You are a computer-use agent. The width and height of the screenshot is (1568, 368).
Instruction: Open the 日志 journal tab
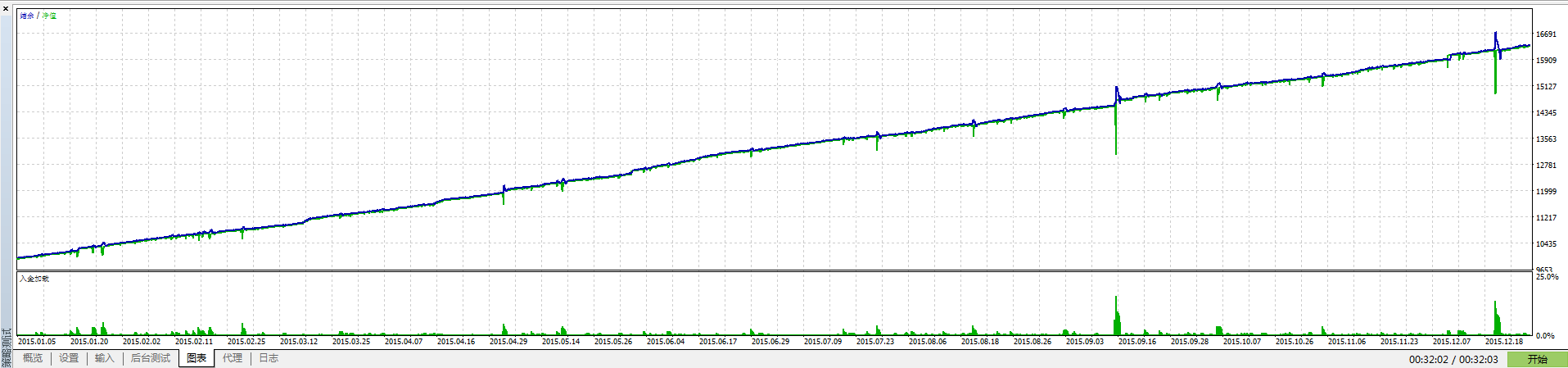(269, 358)
